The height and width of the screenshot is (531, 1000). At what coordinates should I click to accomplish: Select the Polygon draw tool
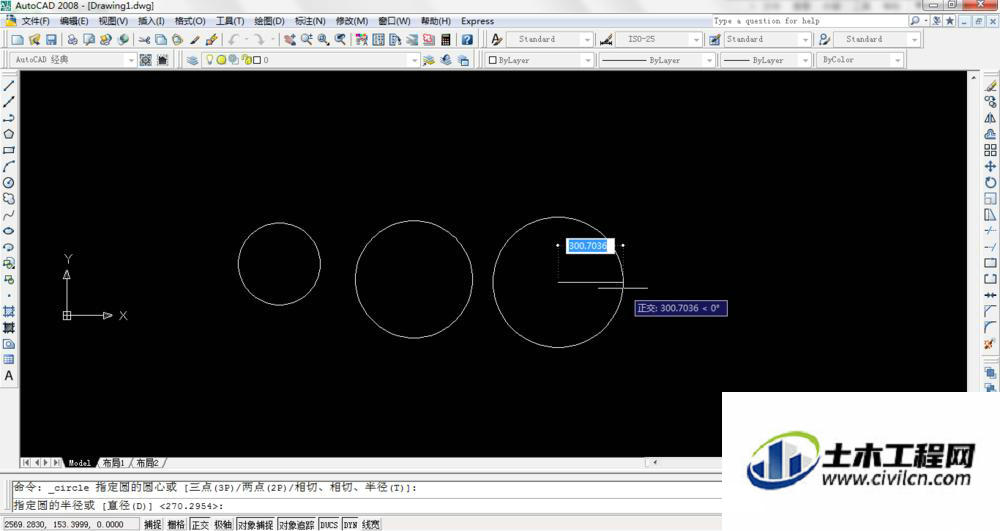9,134
